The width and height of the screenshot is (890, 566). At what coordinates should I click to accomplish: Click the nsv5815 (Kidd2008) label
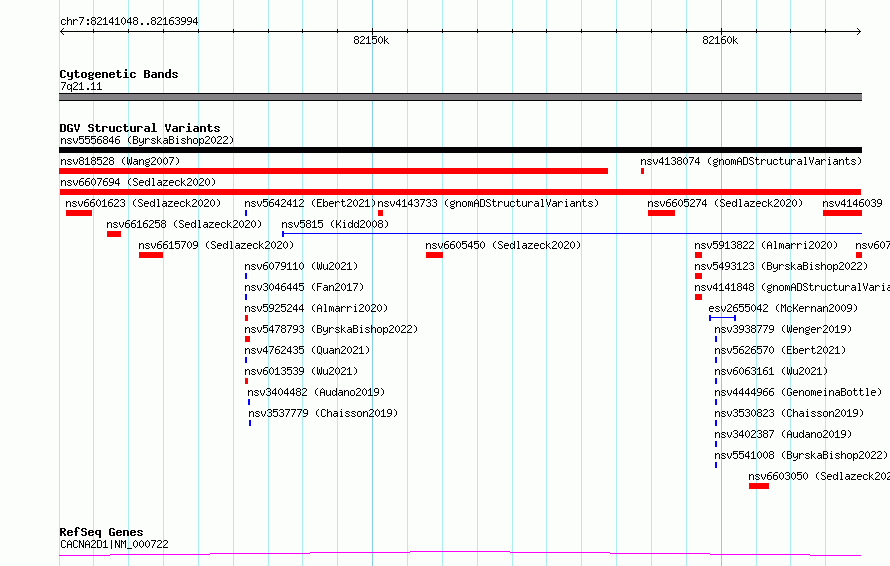335,224
